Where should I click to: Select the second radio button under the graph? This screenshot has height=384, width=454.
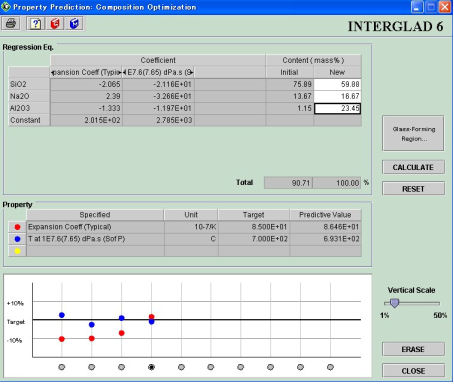92,367
